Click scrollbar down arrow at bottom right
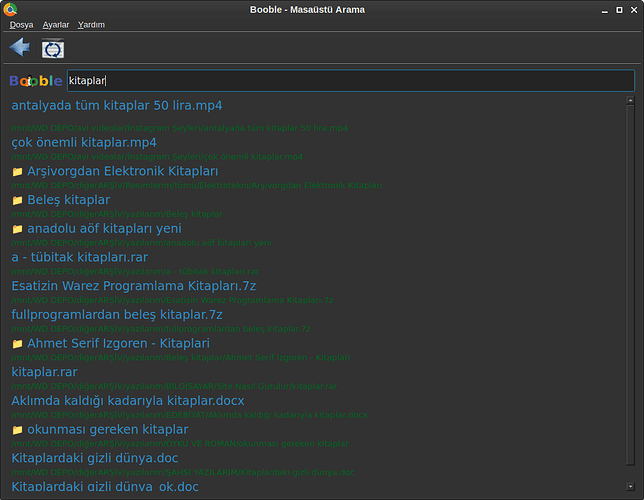The height and width of the screenshot is (500, 644). 630,490
